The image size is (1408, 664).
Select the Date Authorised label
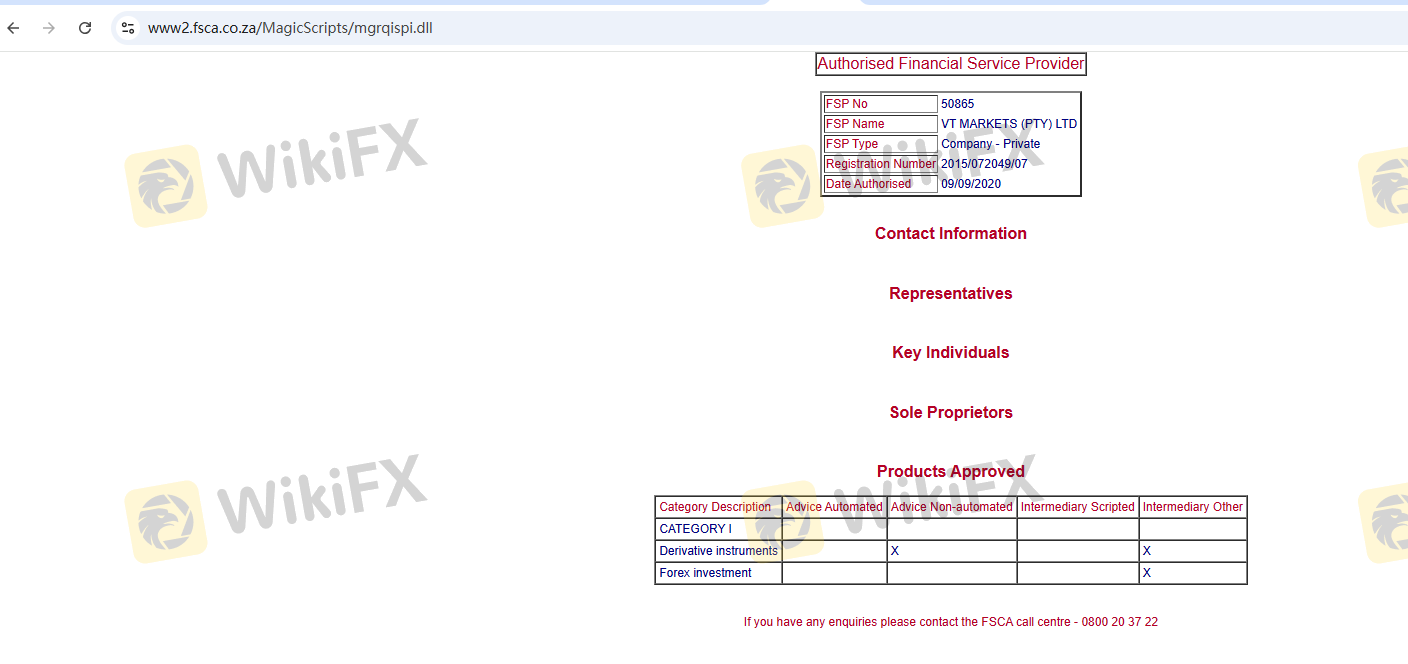coord(868,184)
